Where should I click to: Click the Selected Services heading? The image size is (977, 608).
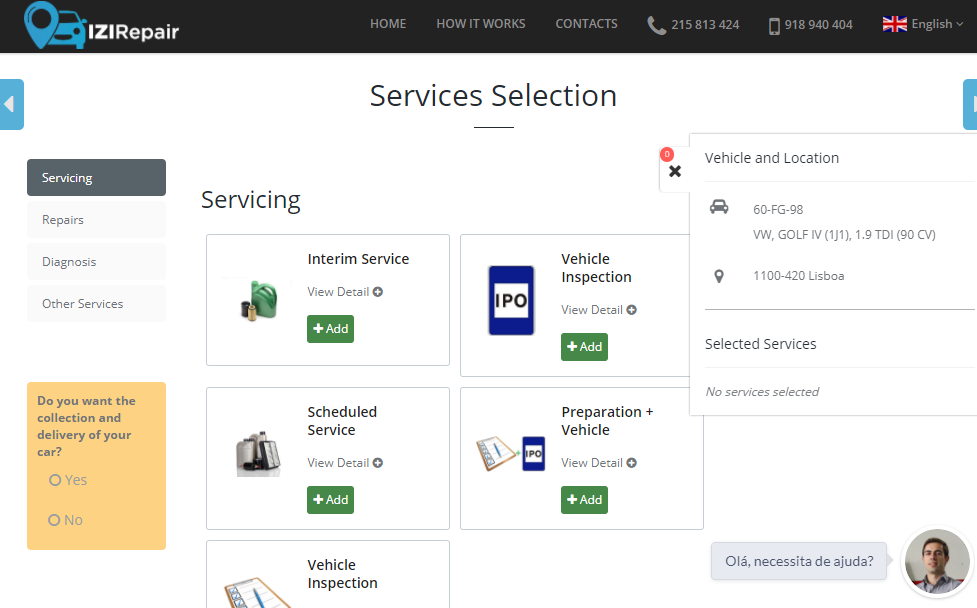click(760, 344)
